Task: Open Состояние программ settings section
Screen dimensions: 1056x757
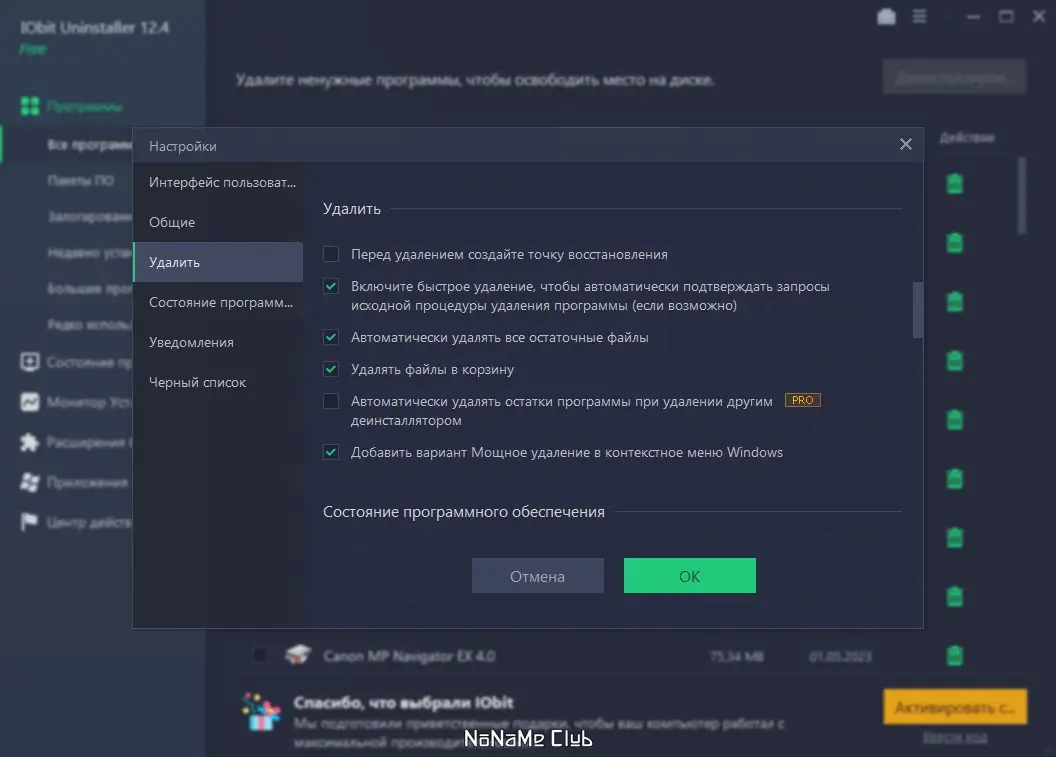Action: coord(218,302)
